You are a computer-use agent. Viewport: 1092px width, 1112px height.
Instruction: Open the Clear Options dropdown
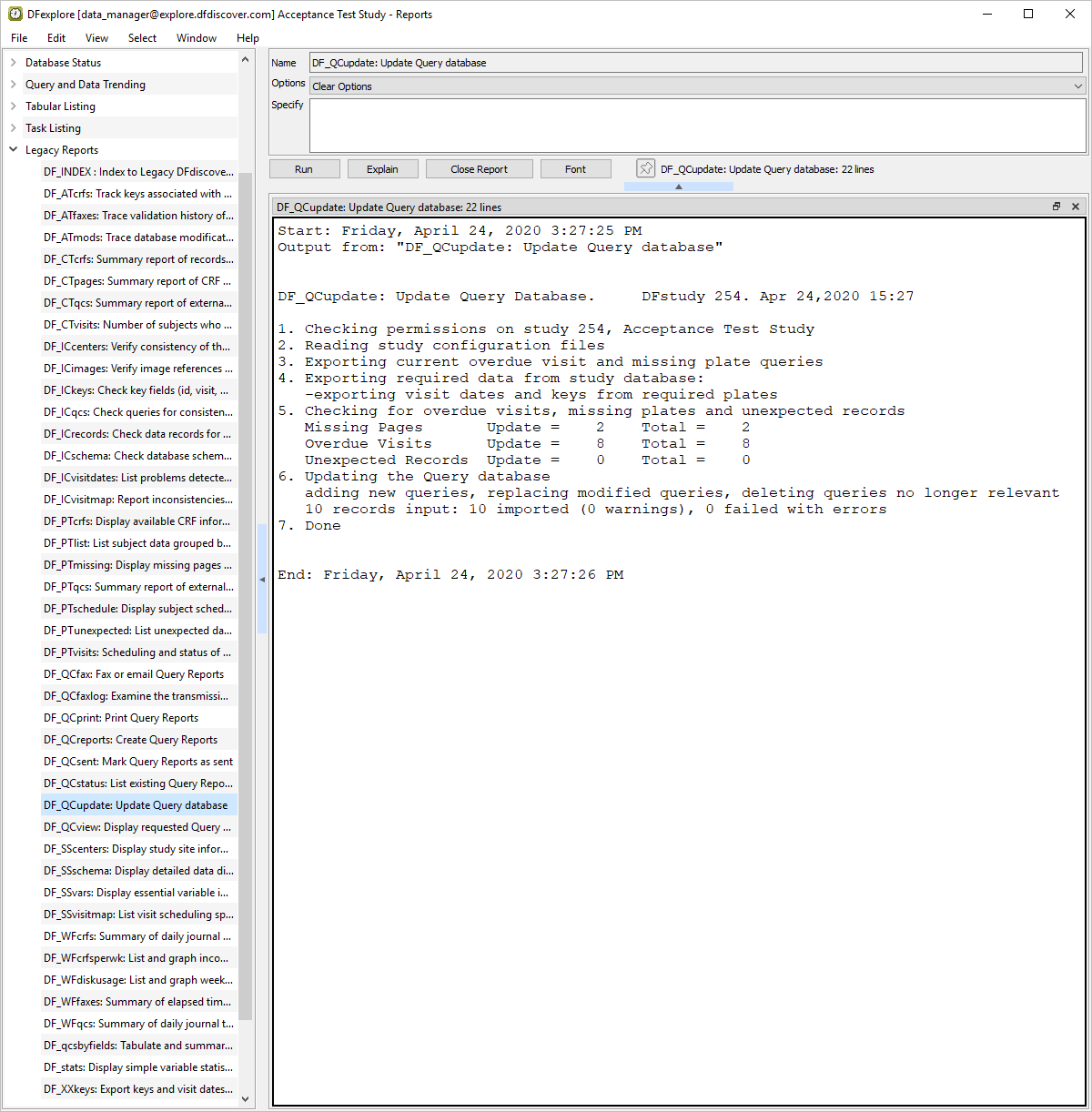point(1077,86)
